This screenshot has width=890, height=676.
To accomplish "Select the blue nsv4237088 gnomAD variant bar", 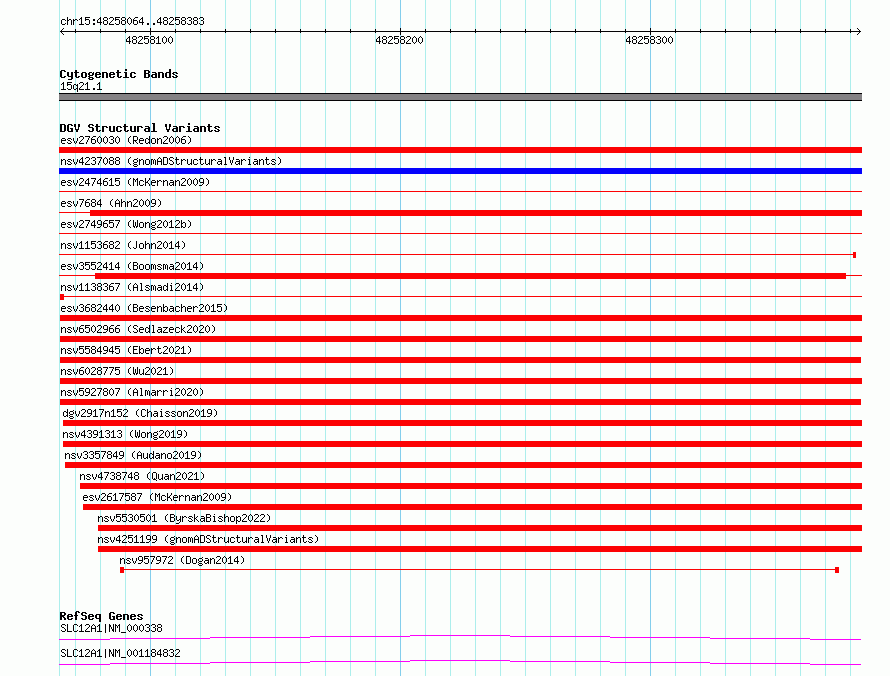I will (x=460, y=171).
